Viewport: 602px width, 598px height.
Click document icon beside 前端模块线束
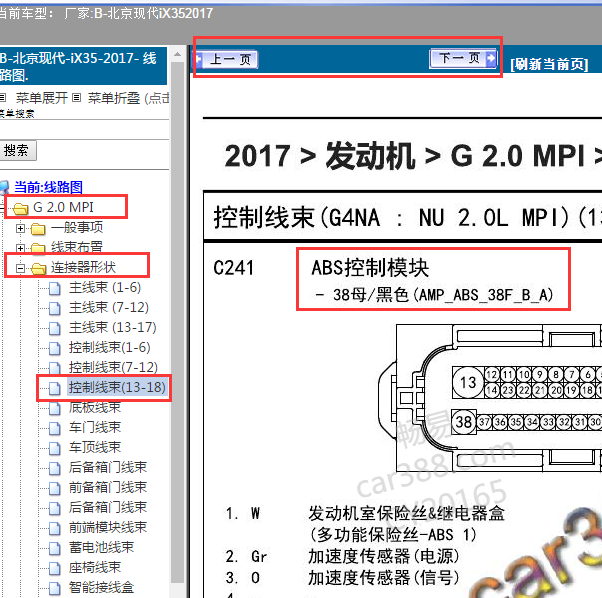pyautogui.click(x=55, y=528)
